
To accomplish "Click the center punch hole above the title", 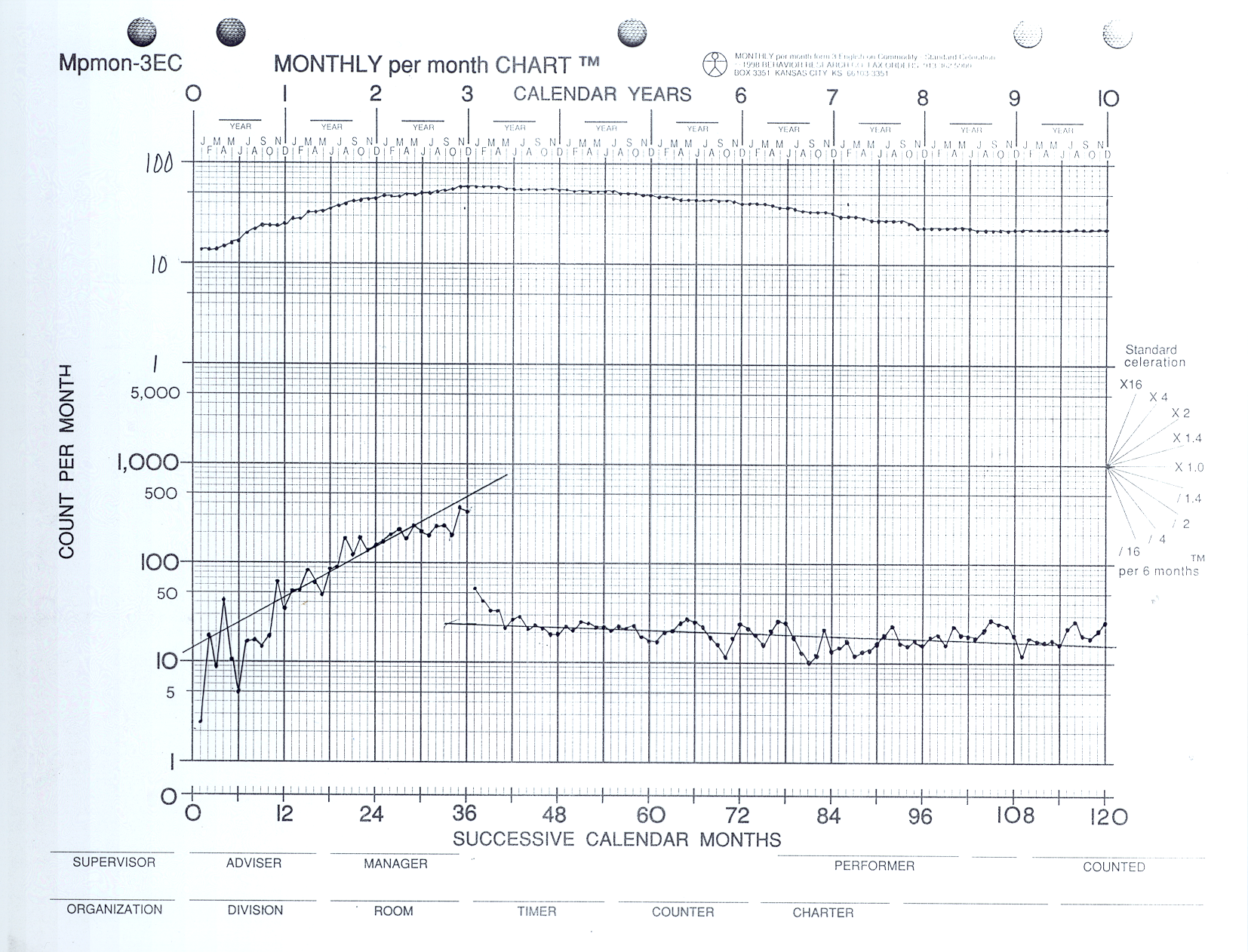I will pos(632,32).
